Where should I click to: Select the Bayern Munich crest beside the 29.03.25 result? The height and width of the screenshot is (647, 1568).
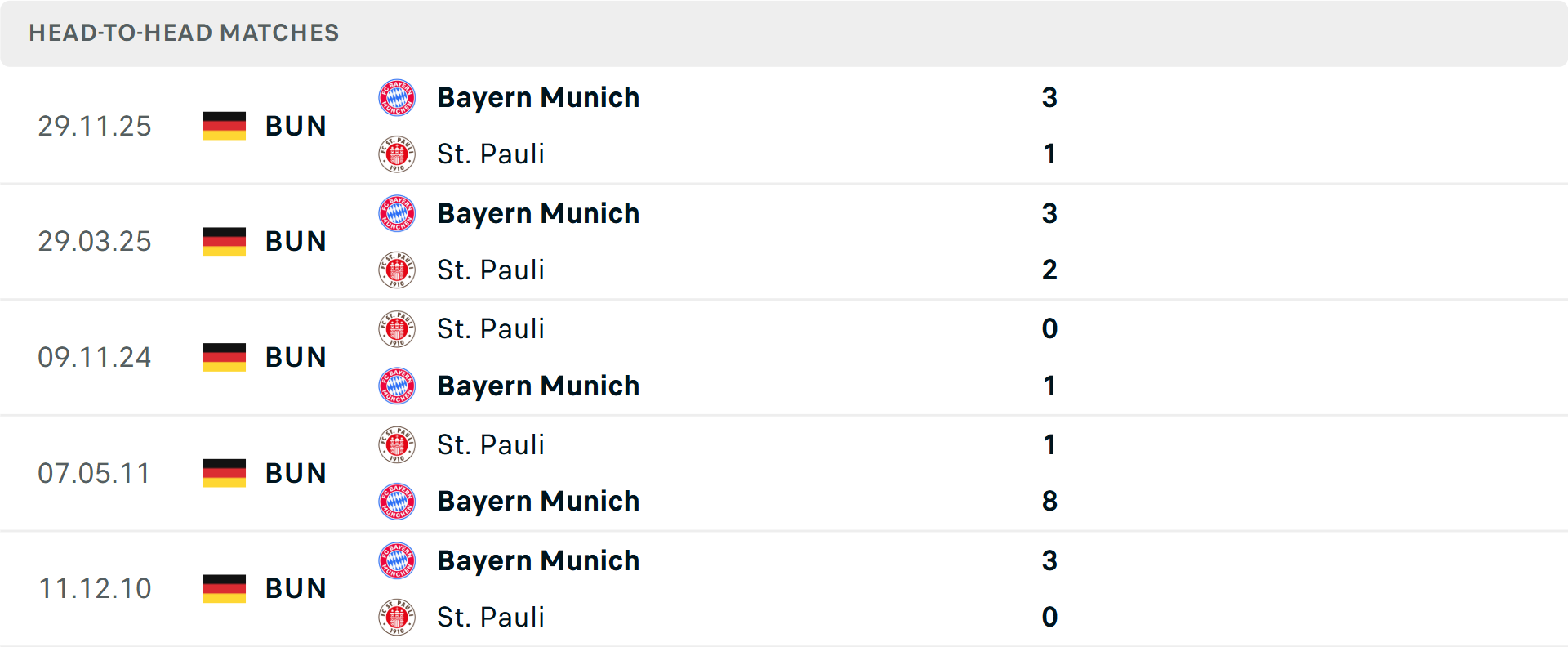[x=398, y=213]
